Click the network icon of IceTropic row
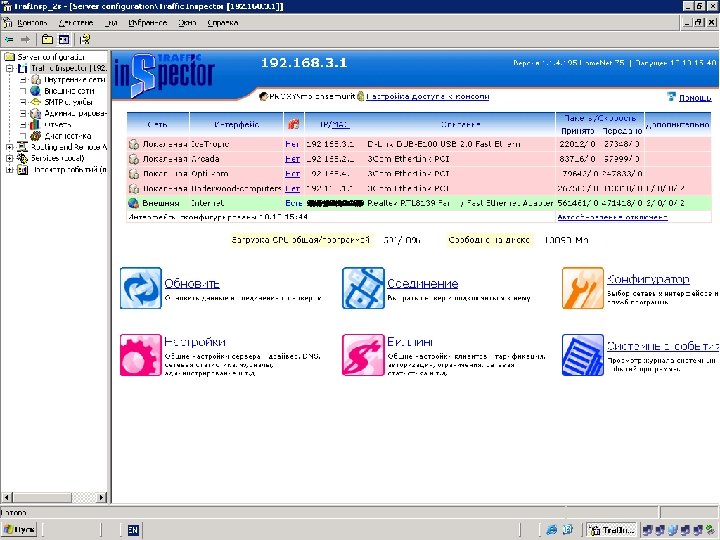The width and height of the screenshot is (720, 540). coord(134,144)
